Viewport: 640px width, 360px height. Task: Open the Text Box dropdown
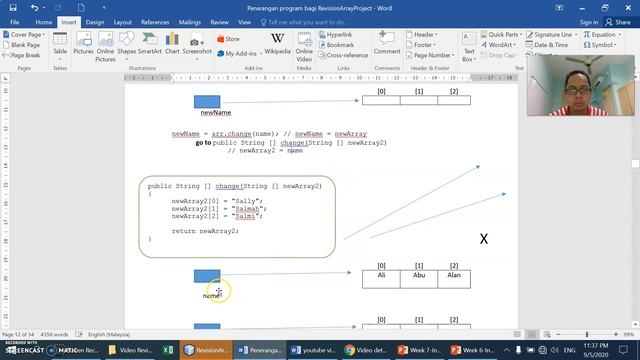pos(469,47)
